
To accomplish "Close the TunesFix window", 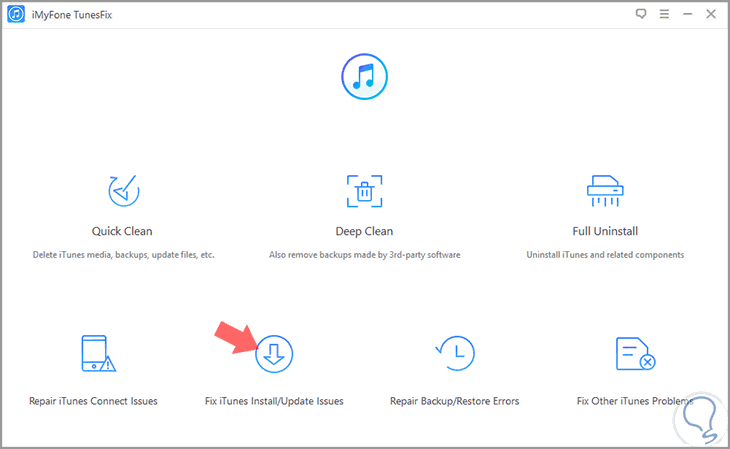I will [711, 14].
